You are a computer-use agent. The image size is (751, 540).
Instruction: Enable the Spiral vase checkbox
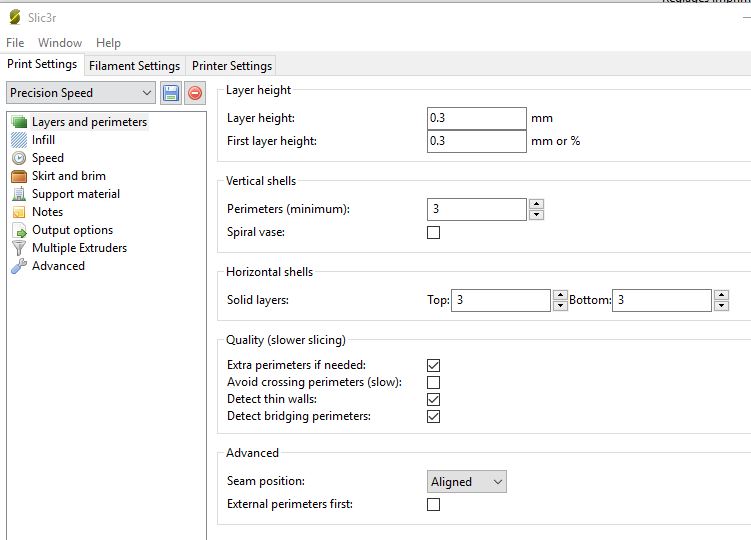pos(433,233)
